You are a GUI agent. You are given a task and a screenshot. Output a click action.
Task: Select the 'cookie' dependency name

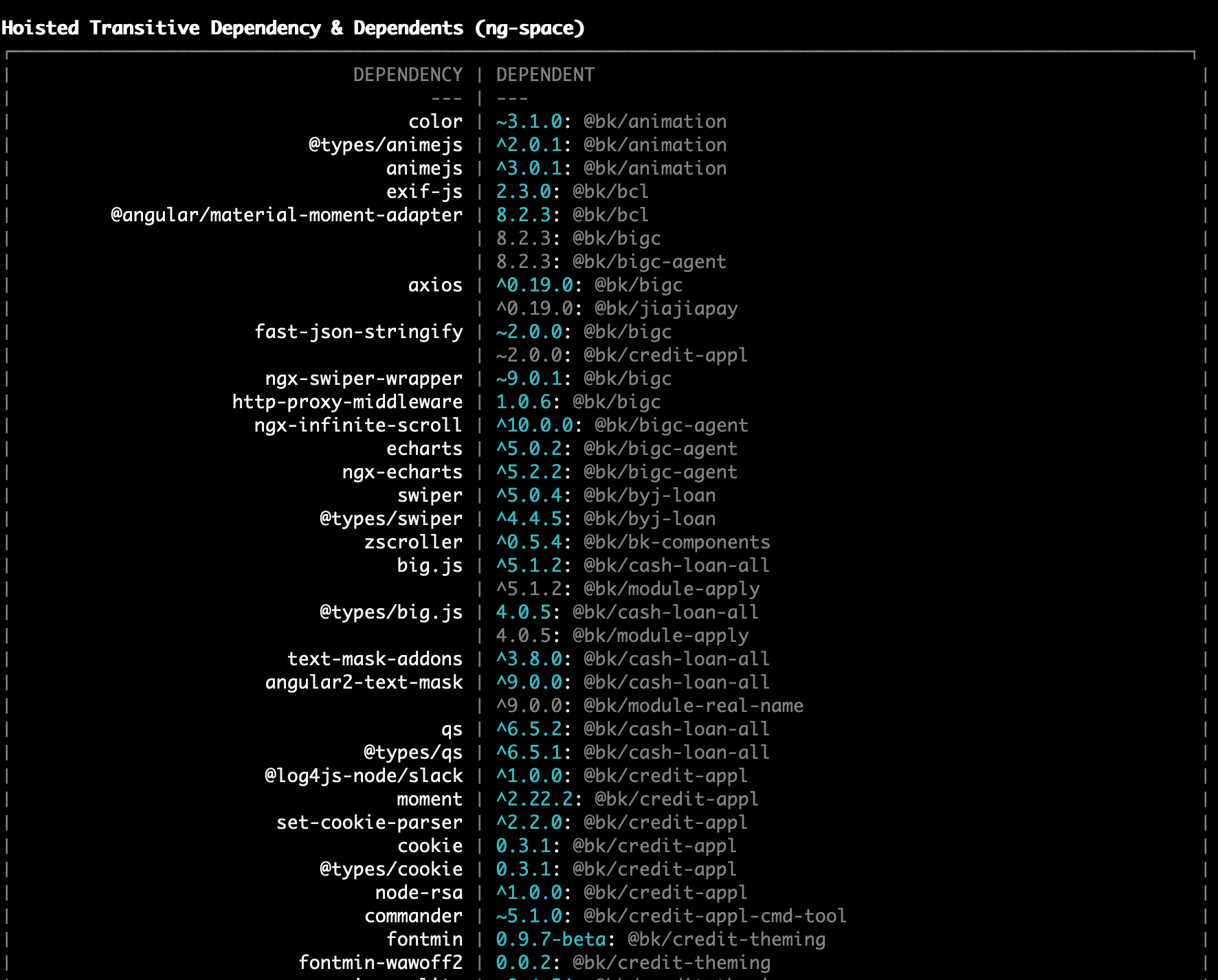point(430,846)
